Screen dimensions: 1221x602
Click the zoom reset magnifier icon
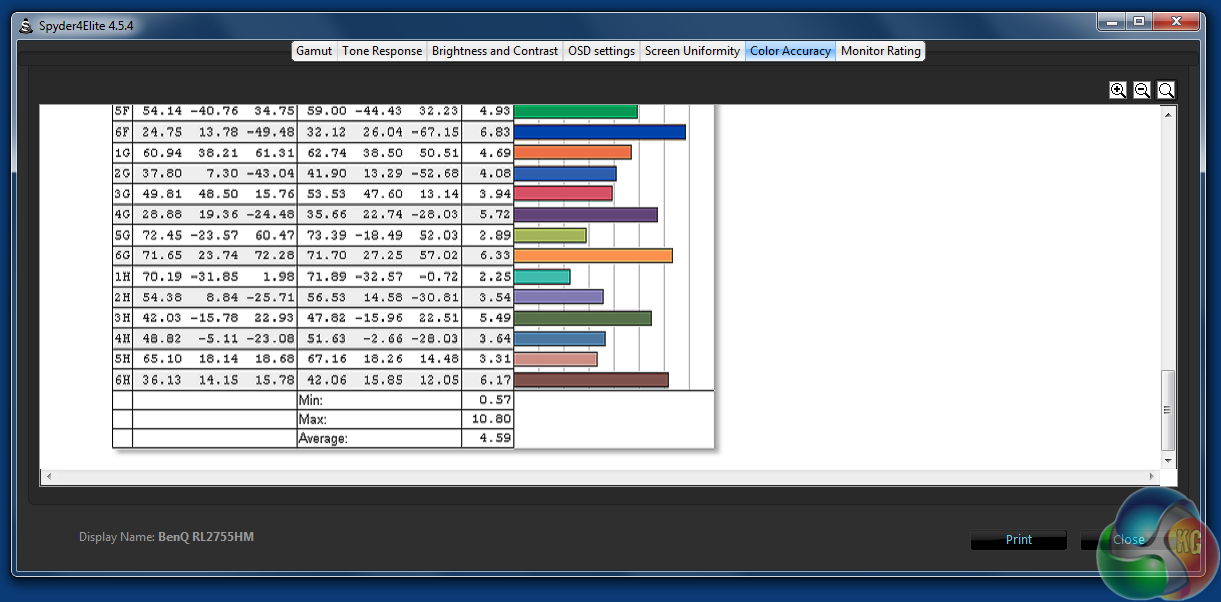1166,90
